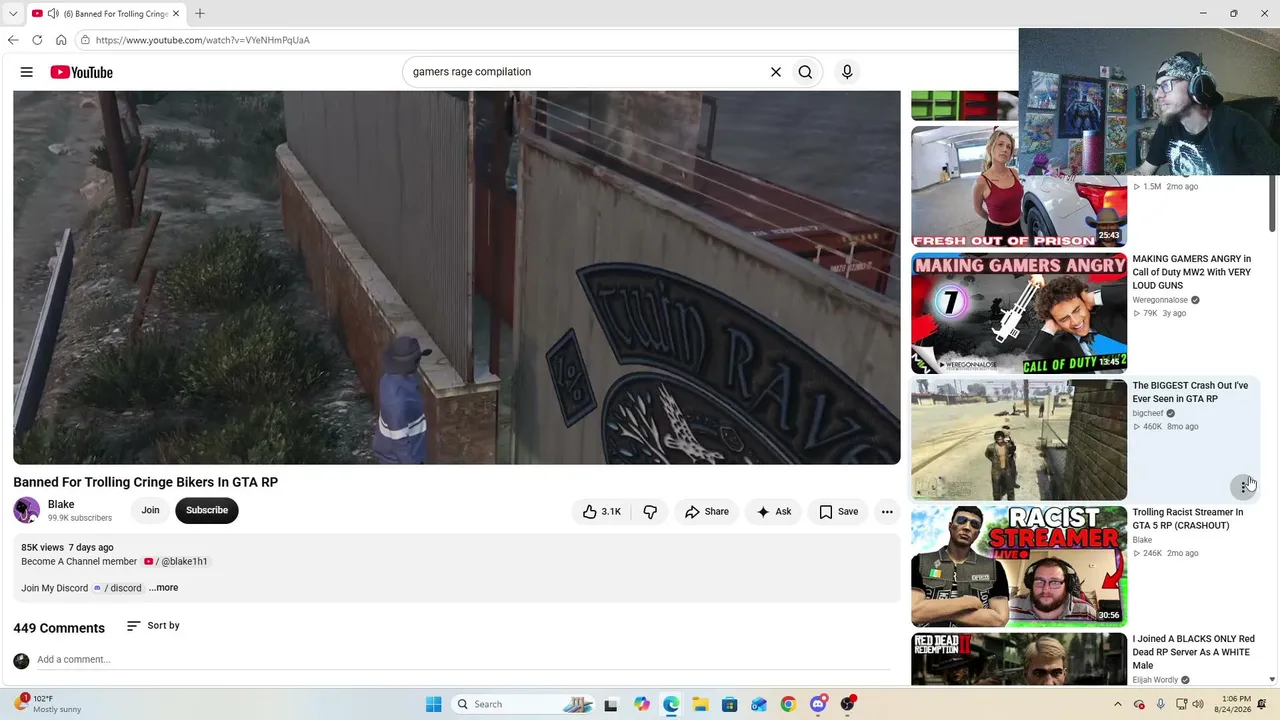1280x720 pixels.
Task: Click the video player area
Action: tap(457, 277)
